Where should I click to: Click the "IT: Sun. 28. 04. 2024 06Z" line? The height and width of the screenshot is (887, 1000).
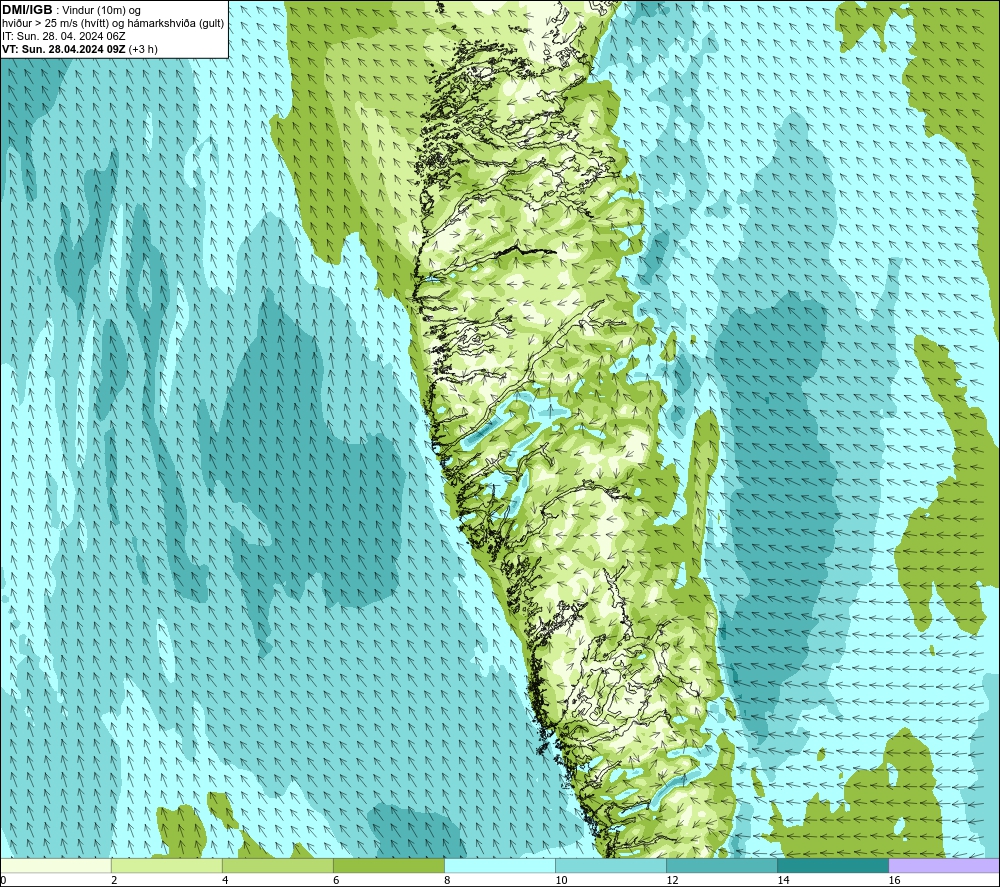63,36
